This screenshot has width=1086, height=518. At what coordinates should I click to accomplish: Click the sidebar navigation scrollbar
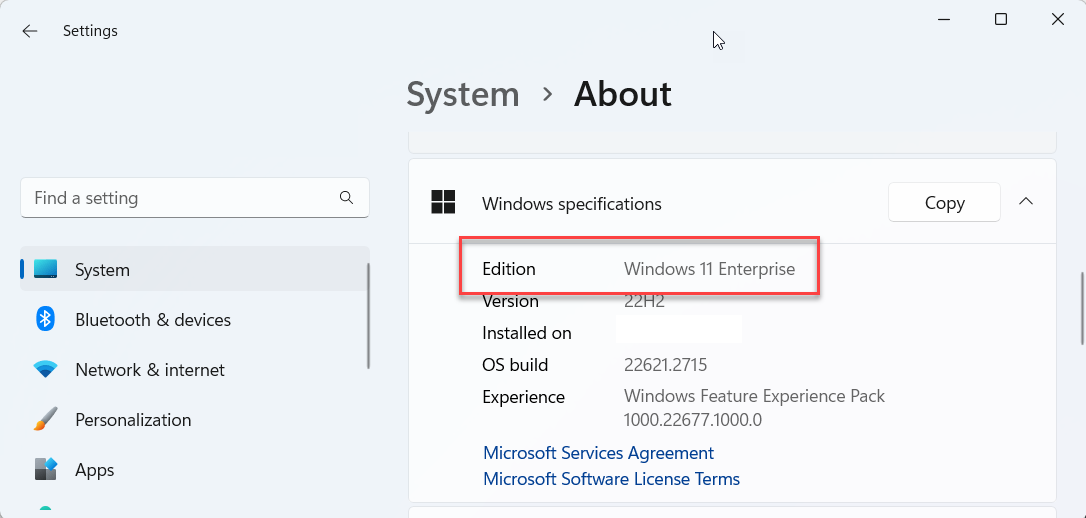point(368,316)
